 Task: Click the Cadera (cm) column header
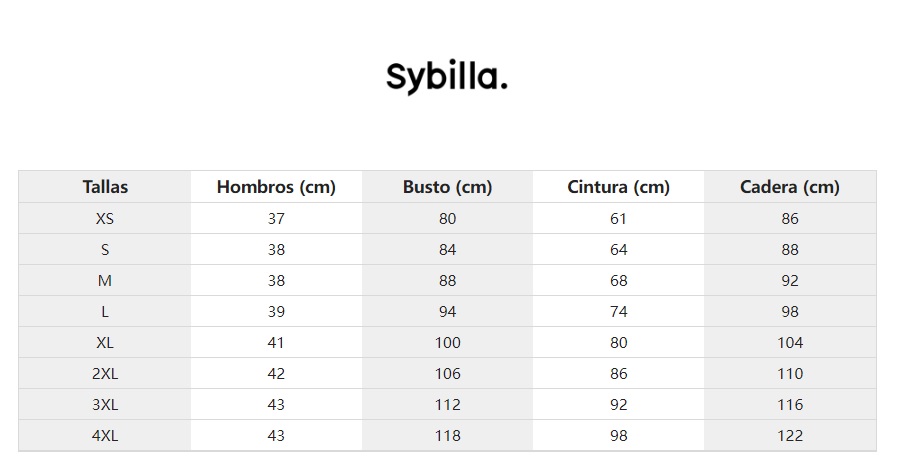[x=789, y=187]
